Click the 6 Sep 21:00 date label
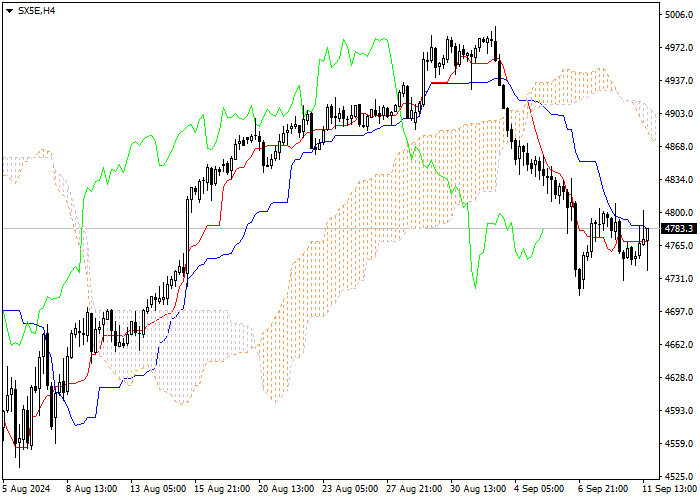 [x=603, y=489]
